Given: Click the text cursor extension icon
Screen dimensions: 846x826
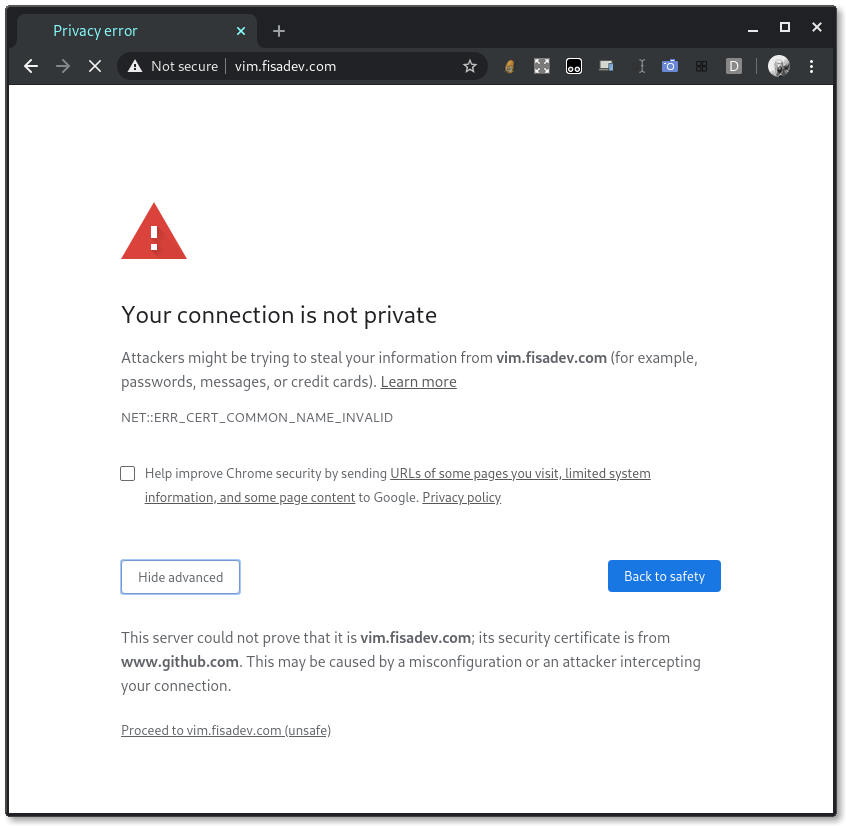Looking at the screenshot, I should coord(642,66).
